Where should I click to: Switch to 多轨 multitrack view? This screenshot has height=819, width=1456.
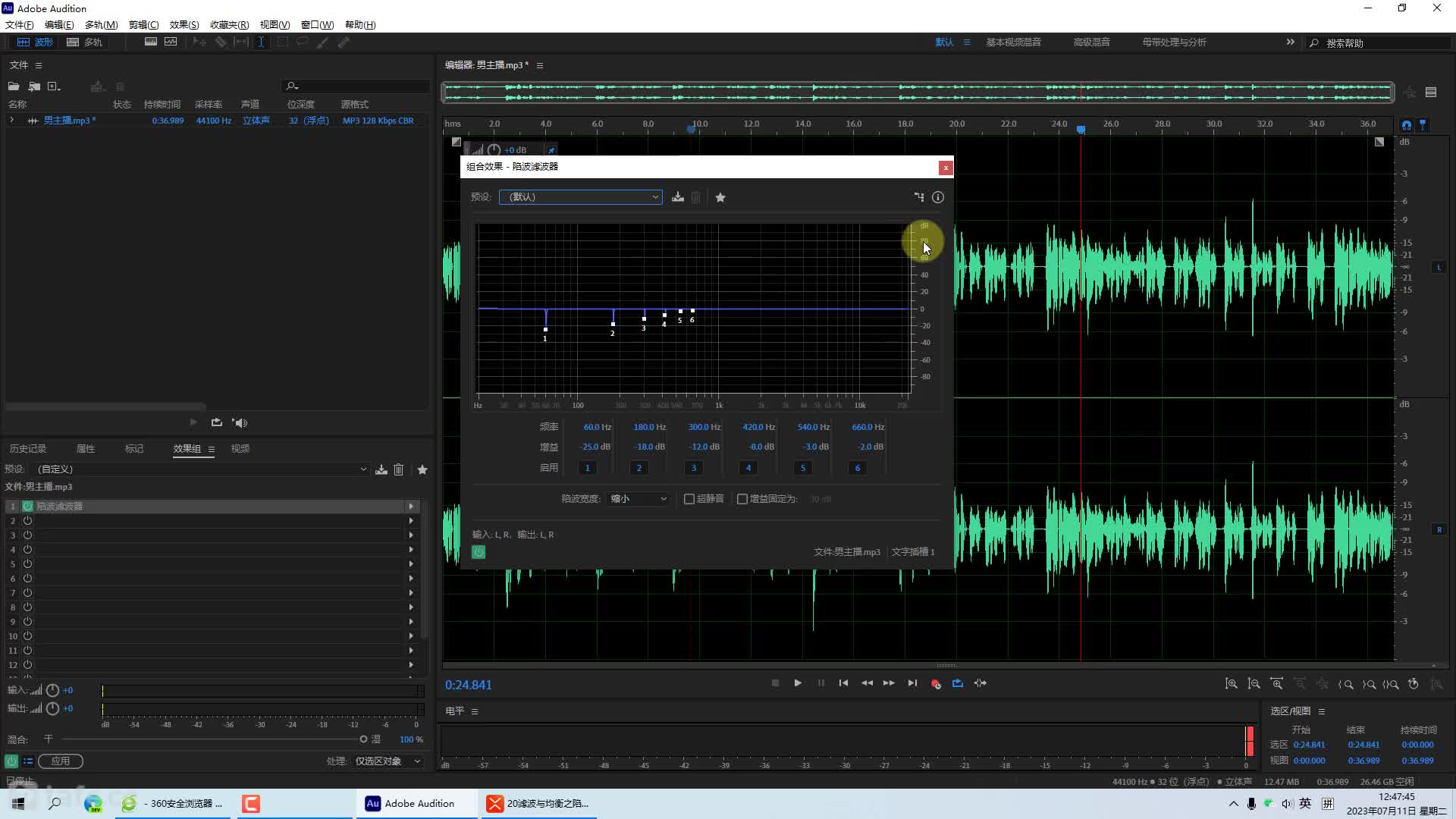(x=84, y=42)
